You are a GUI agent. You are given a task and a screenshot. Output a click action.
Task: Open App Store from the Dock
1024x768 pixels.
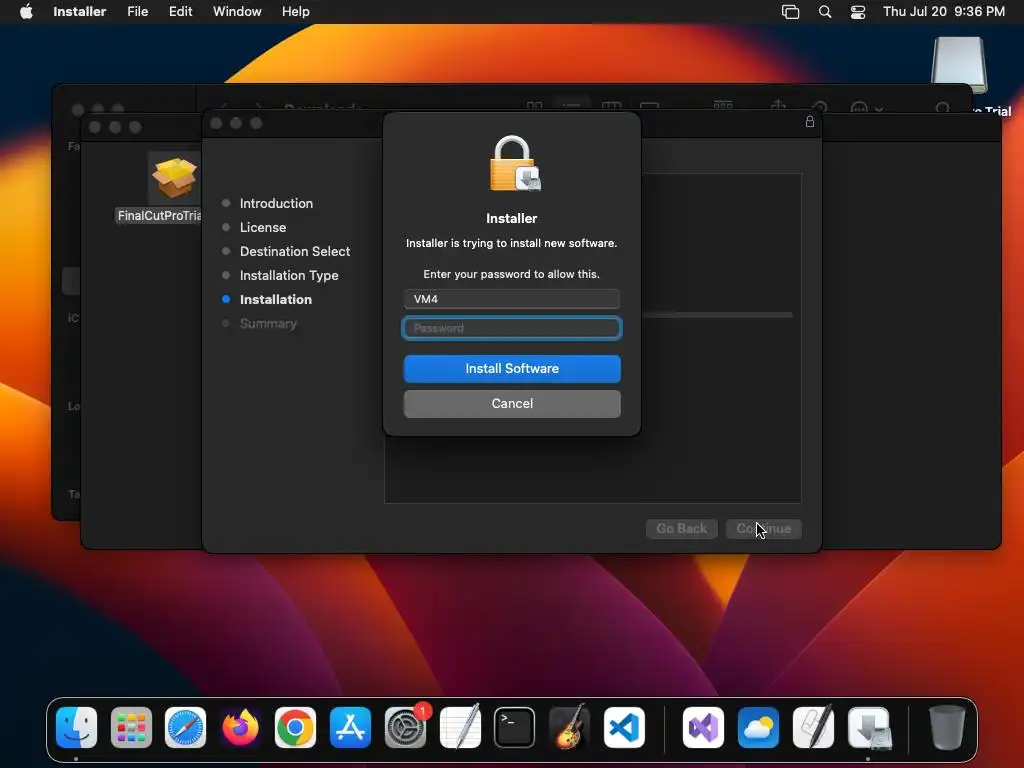click(350, 728)
